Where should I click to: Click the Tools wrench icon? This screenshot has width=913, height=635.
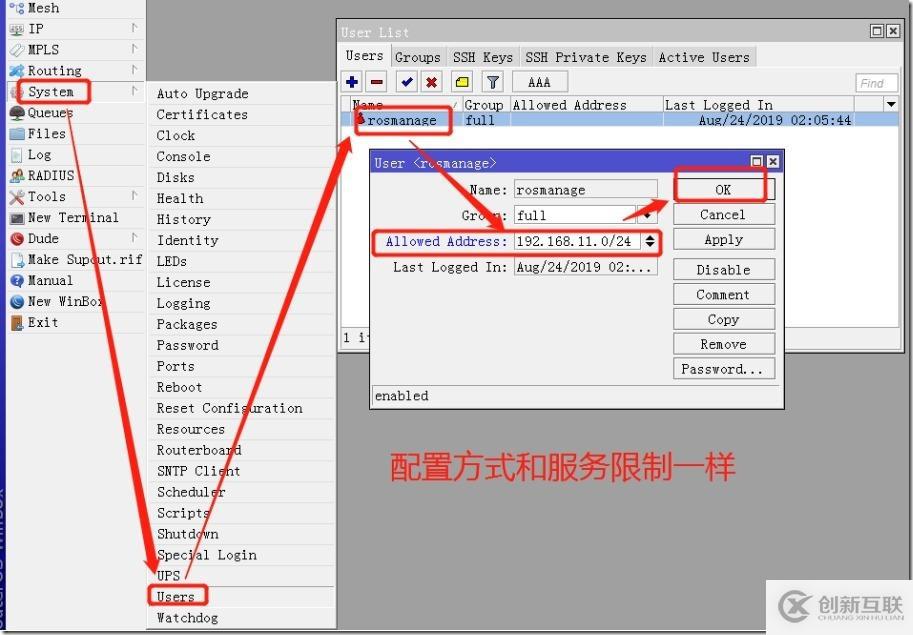click(16, 196)
